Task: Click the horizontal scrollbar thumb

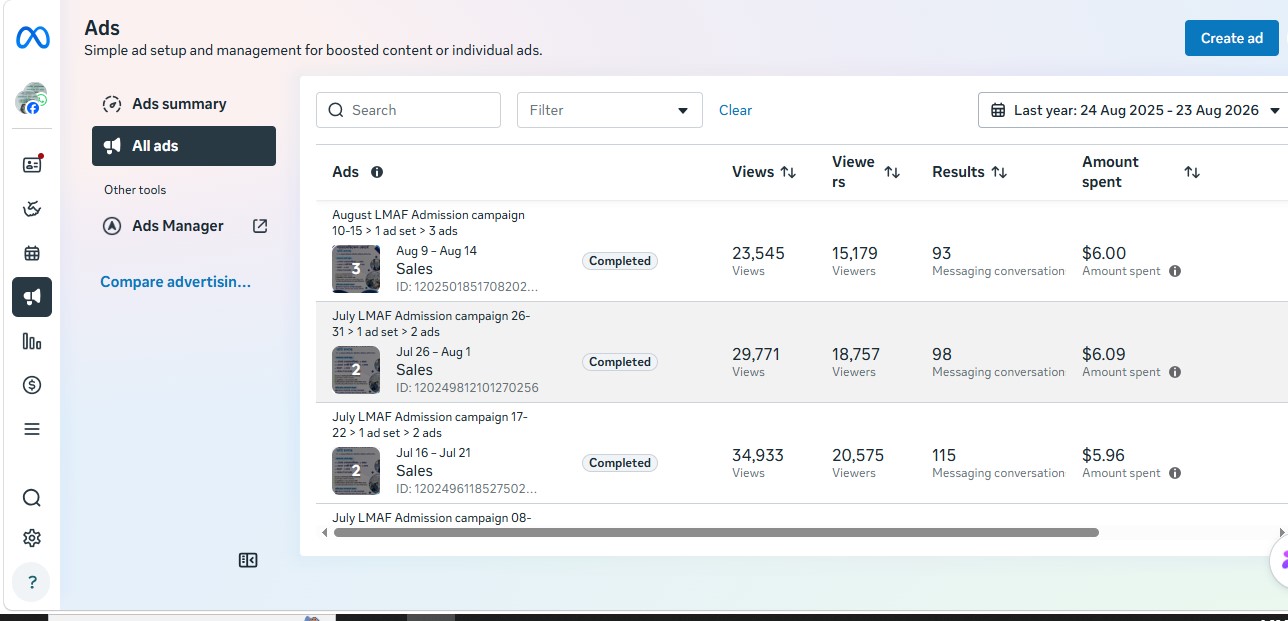Action: point(716,533)
